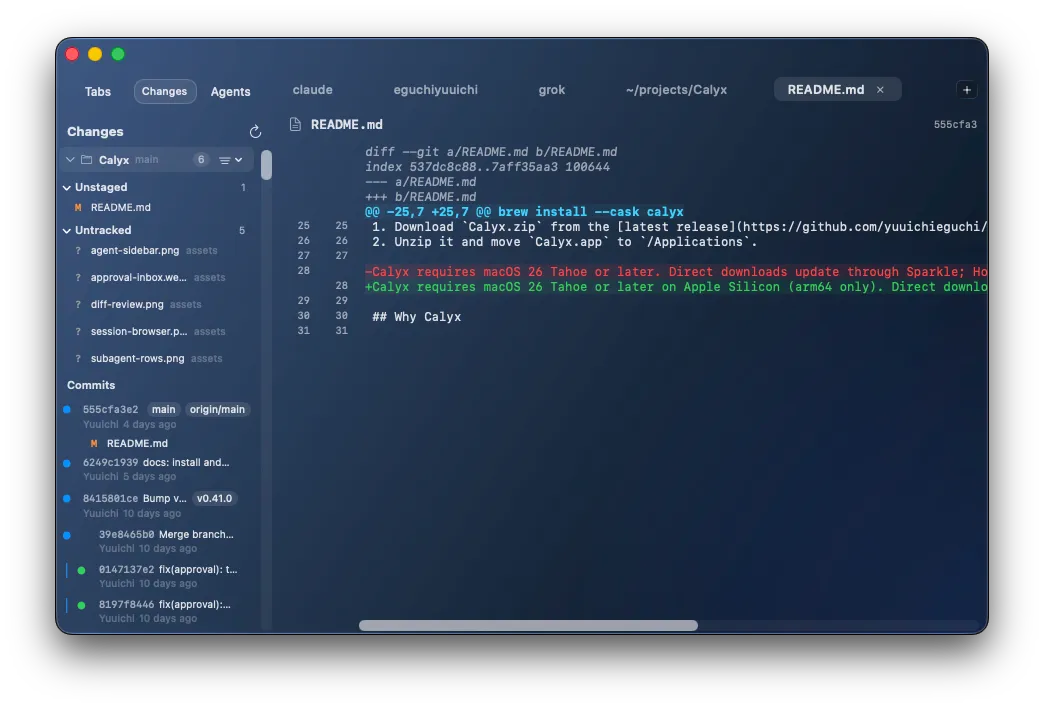
Task: Click the Commits section heading
Action: 91,386
